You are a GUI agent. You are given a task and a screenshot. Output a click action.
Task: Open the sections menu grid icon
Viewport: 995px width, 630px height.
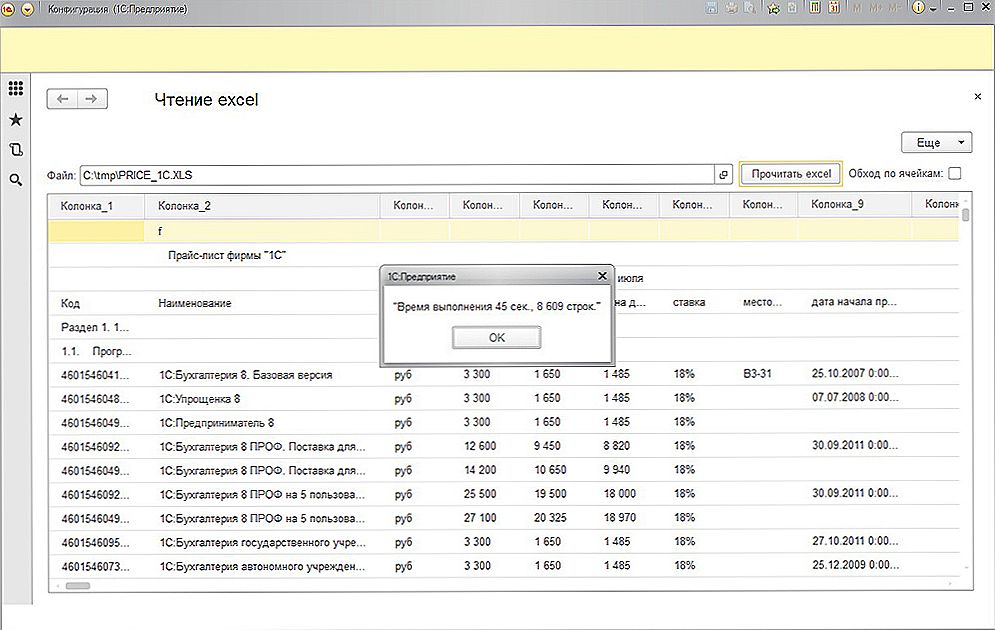click(15, 88)
